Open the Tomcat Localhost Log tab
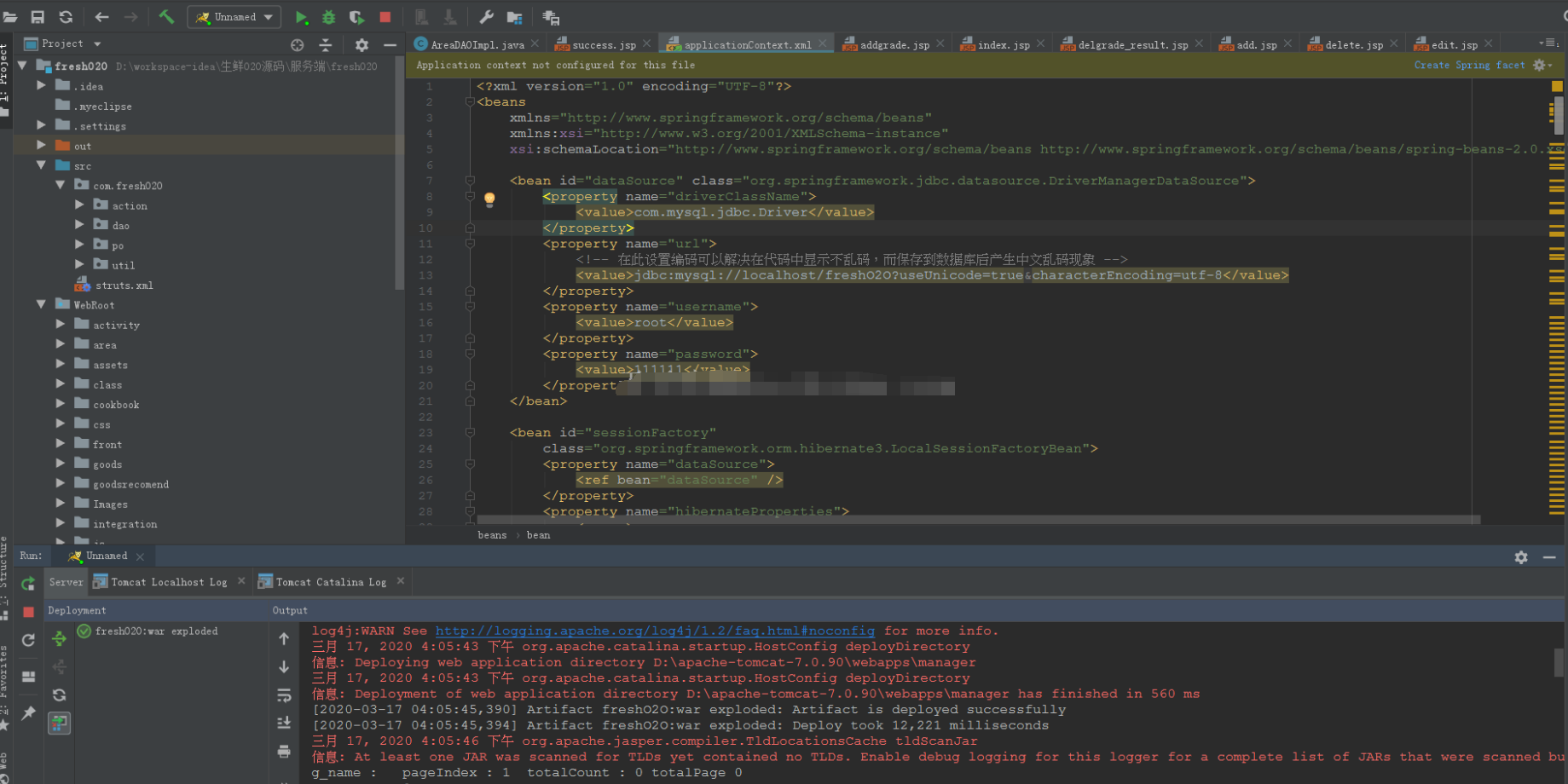 pyautogui.click(x=169, y=582)
